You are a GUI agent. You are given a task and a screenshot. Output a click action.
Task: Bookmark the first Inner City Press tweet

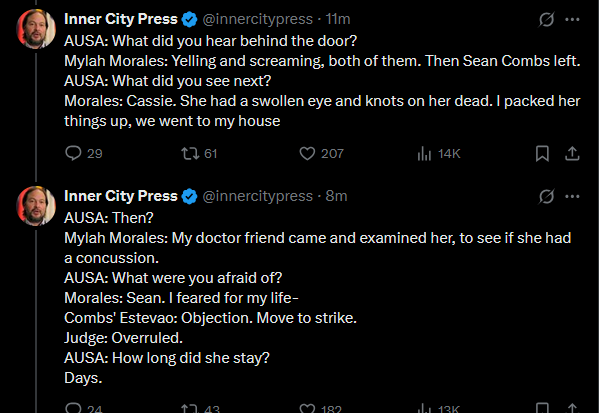click(542, 154)
